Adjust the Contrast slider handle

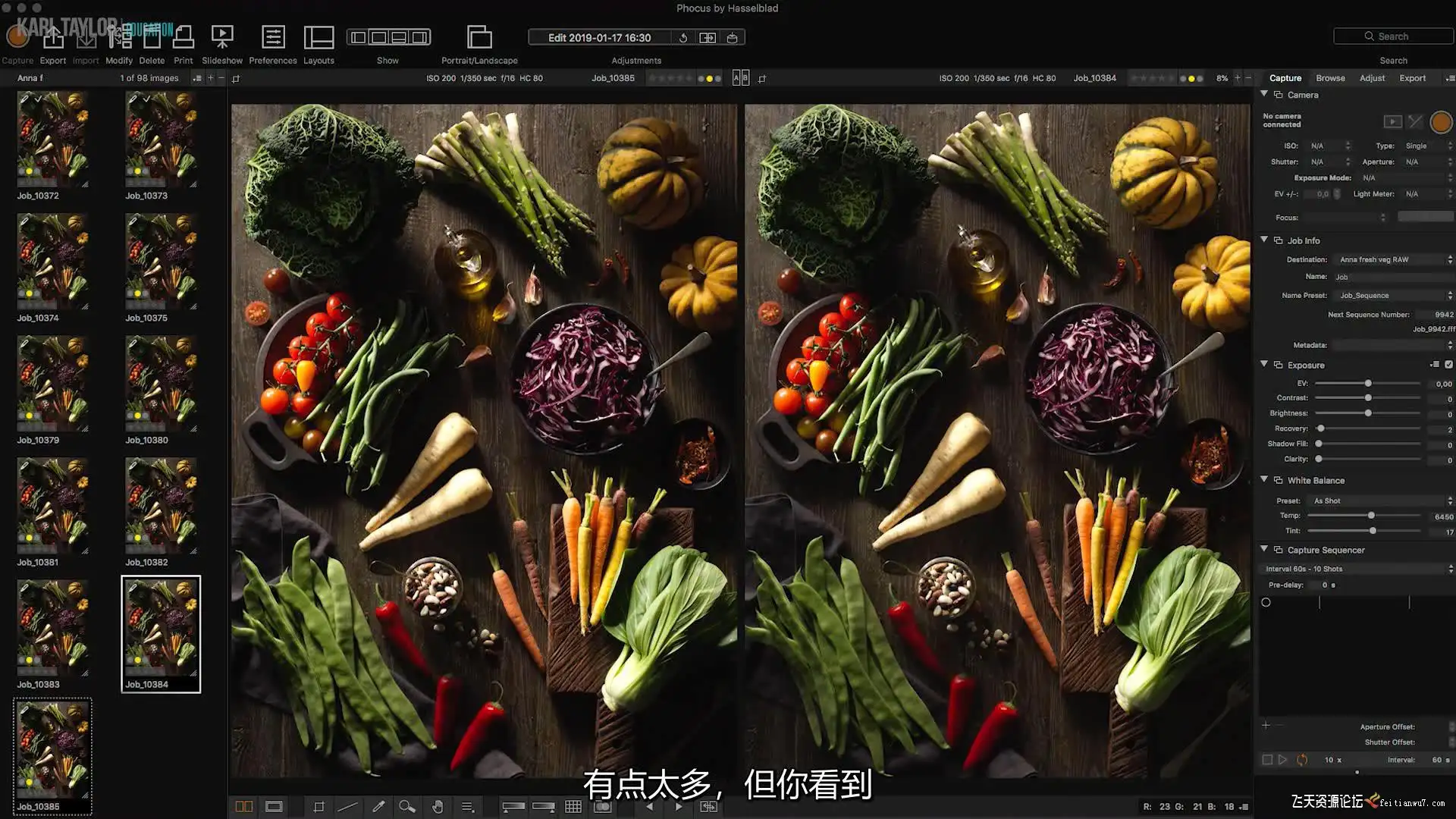click(1368, 398)
